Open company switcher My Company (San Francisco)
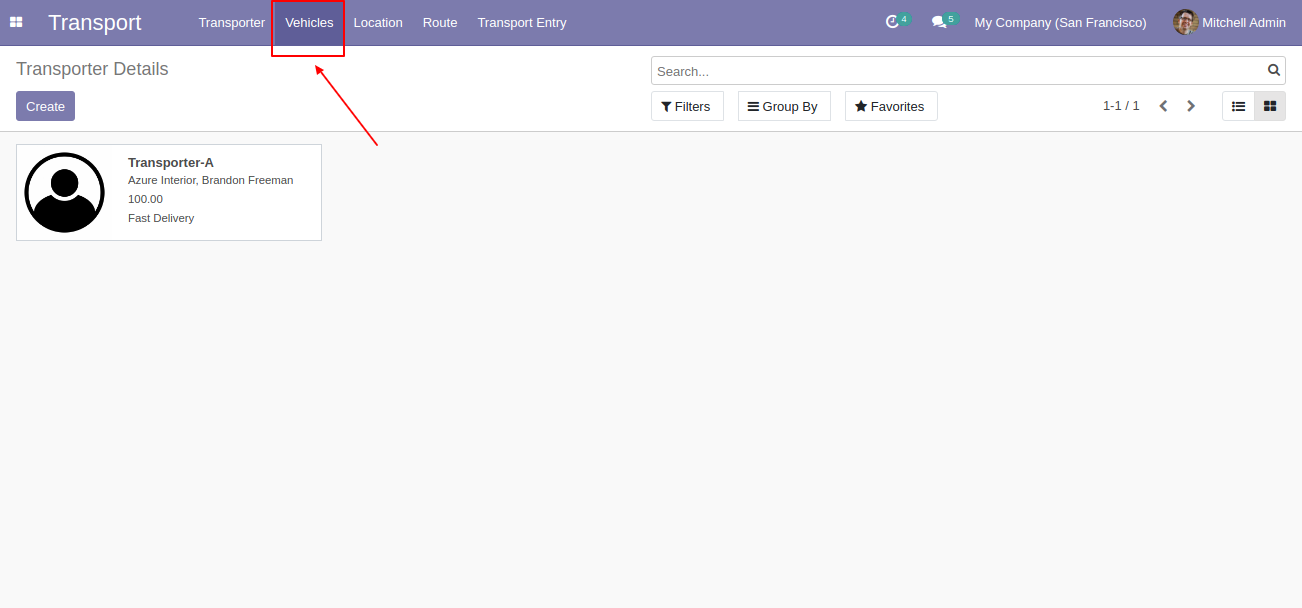The width and height of the screenshot is (1302, 608). click(x=1060, y=22)
